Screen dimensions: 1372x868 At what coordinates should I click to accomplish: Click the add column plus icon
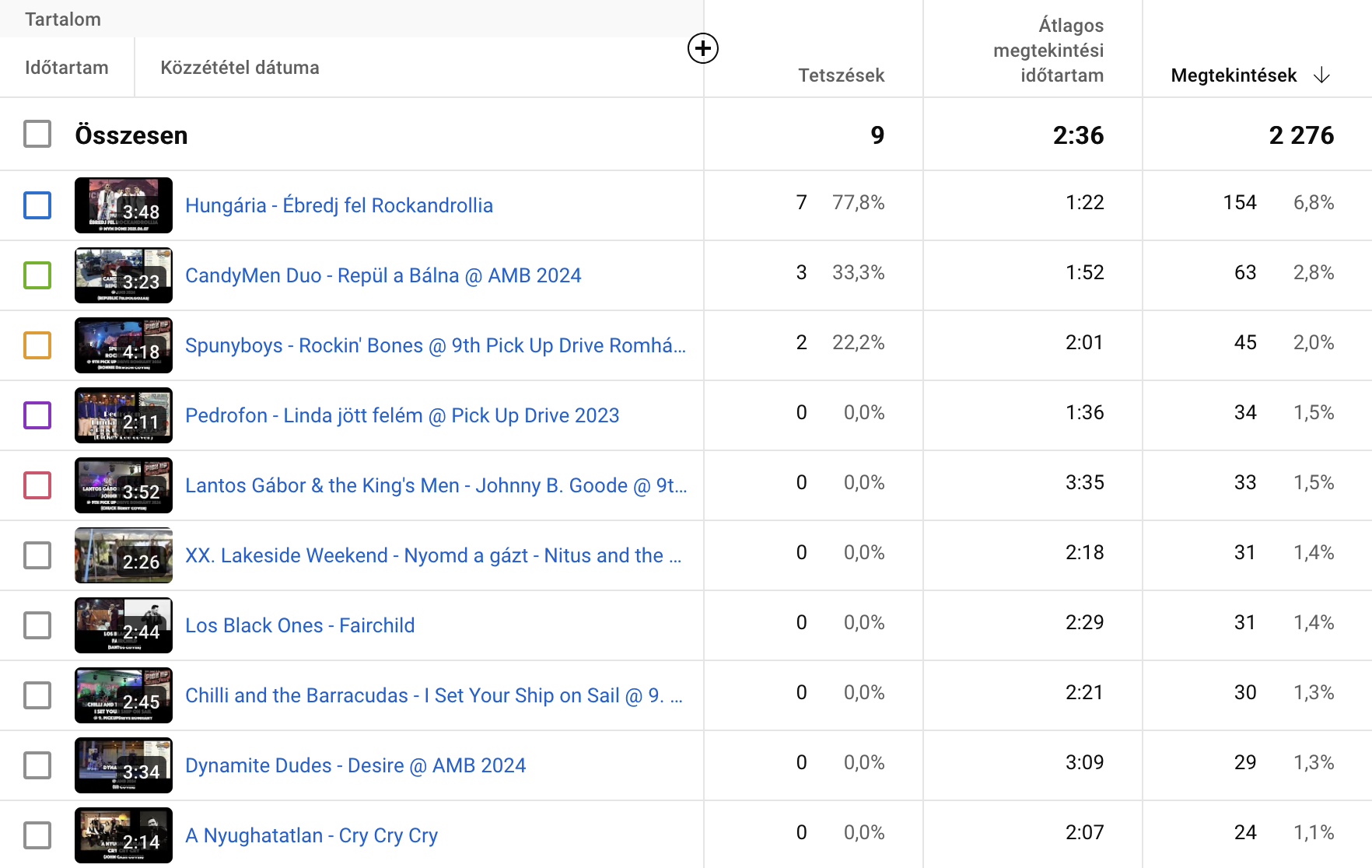702,48
